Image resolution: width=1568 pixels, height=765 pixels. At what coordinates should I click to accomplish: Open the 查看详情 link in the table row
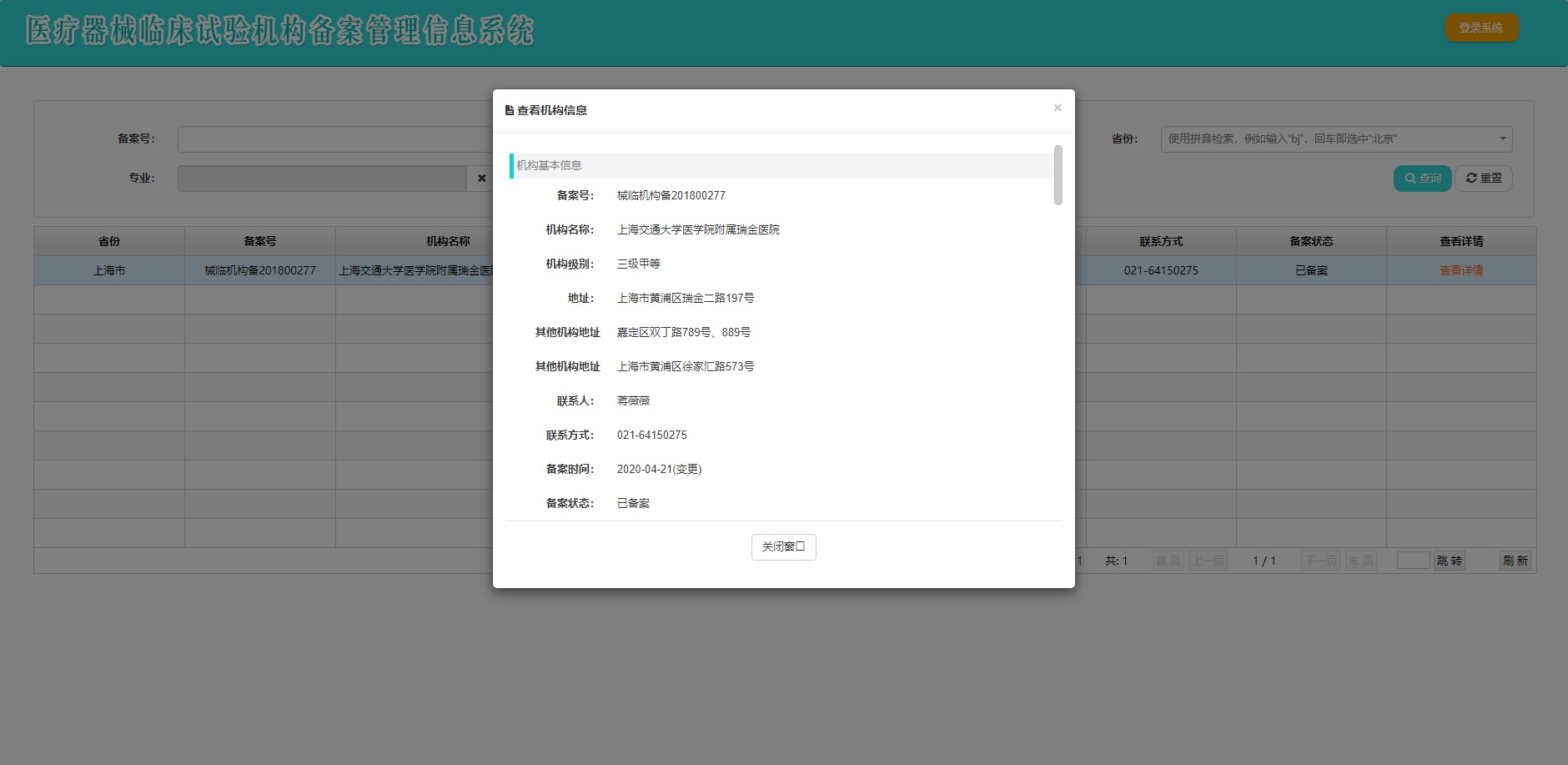click(1461, 270)
